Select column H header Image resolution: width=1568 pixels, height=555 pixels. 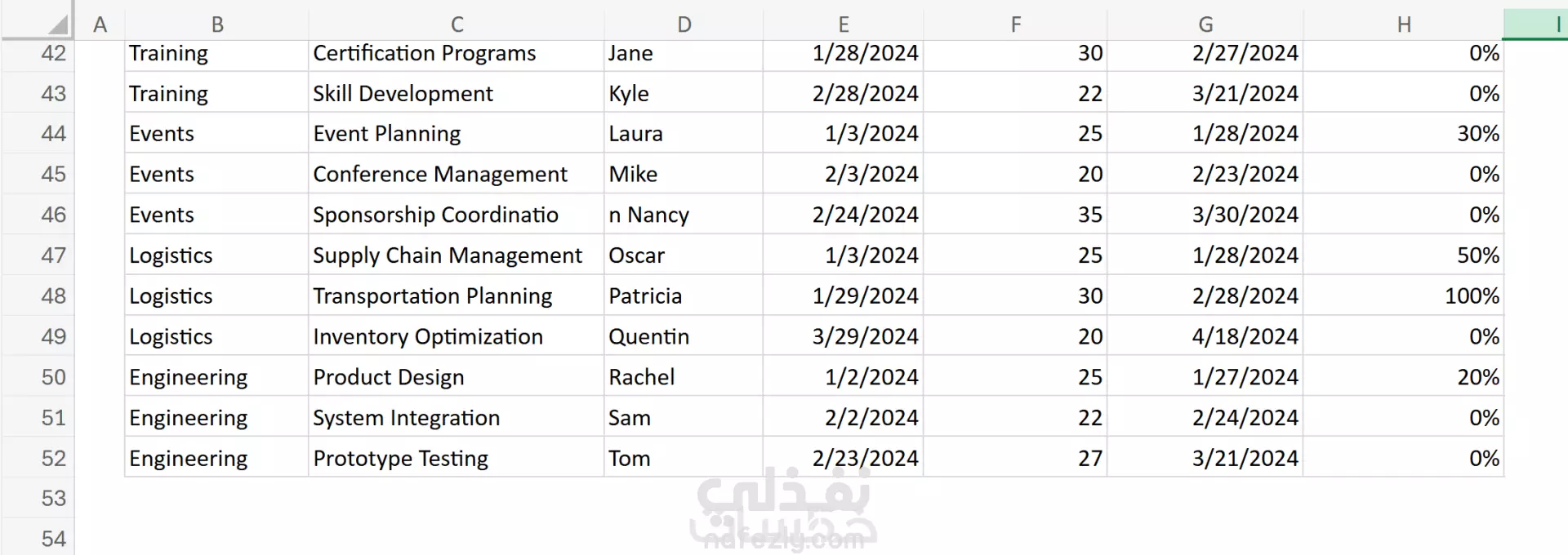tap(1403, 24)
